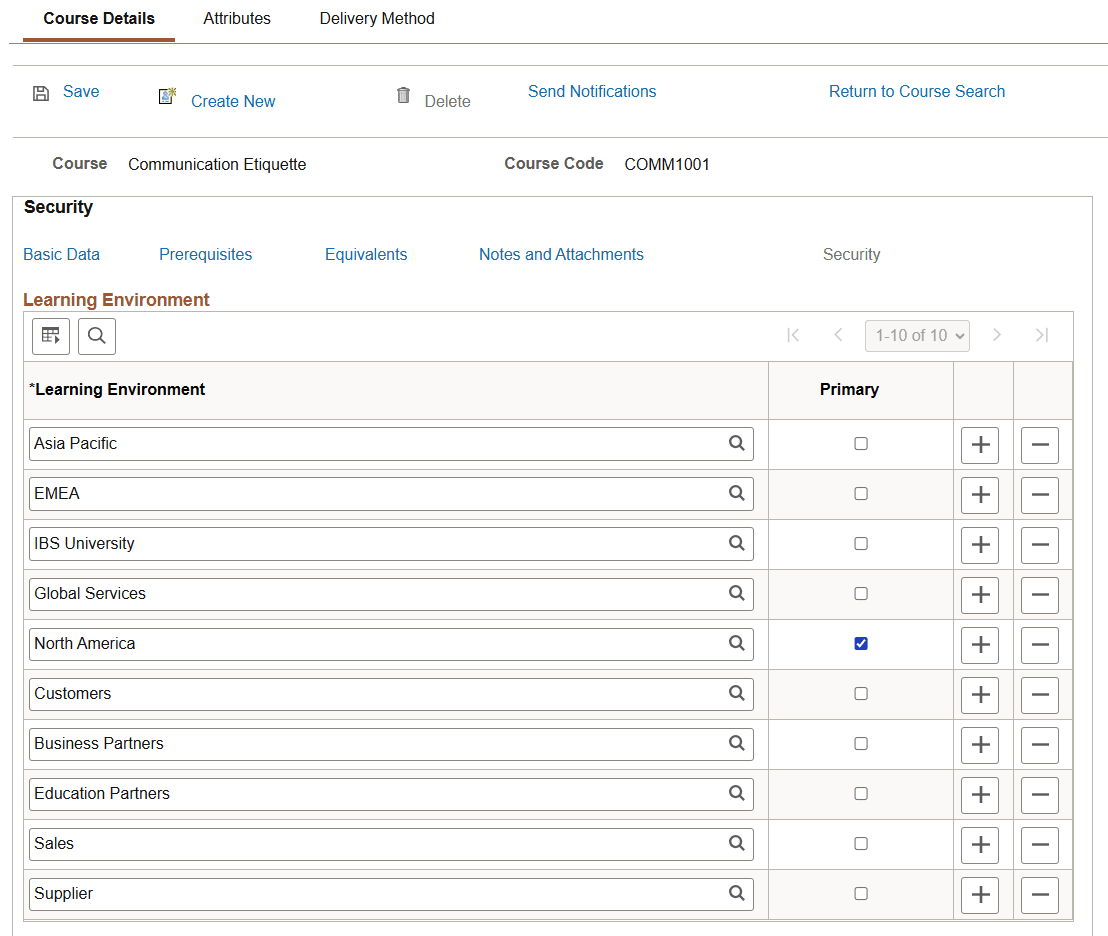Image resolution: width=1108 pixels, height=936 pixels.
Task: Remove the Customers row
Action: point(1040,695)
